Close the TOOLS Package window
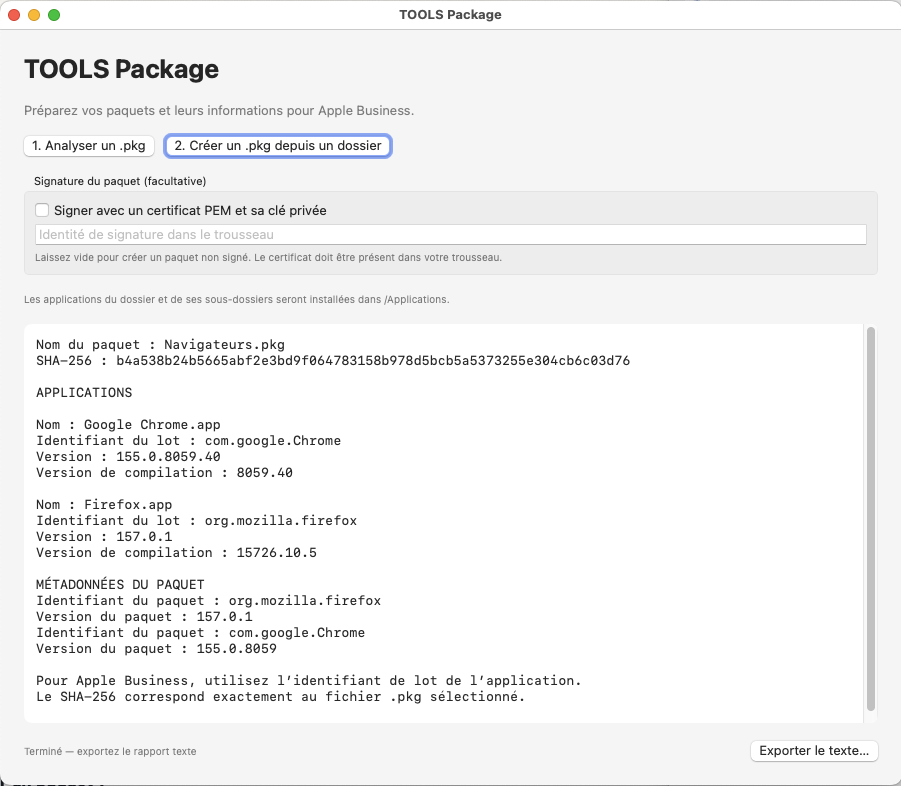The height and width of the screenshot is (786, 901). [x=14, y=15]
